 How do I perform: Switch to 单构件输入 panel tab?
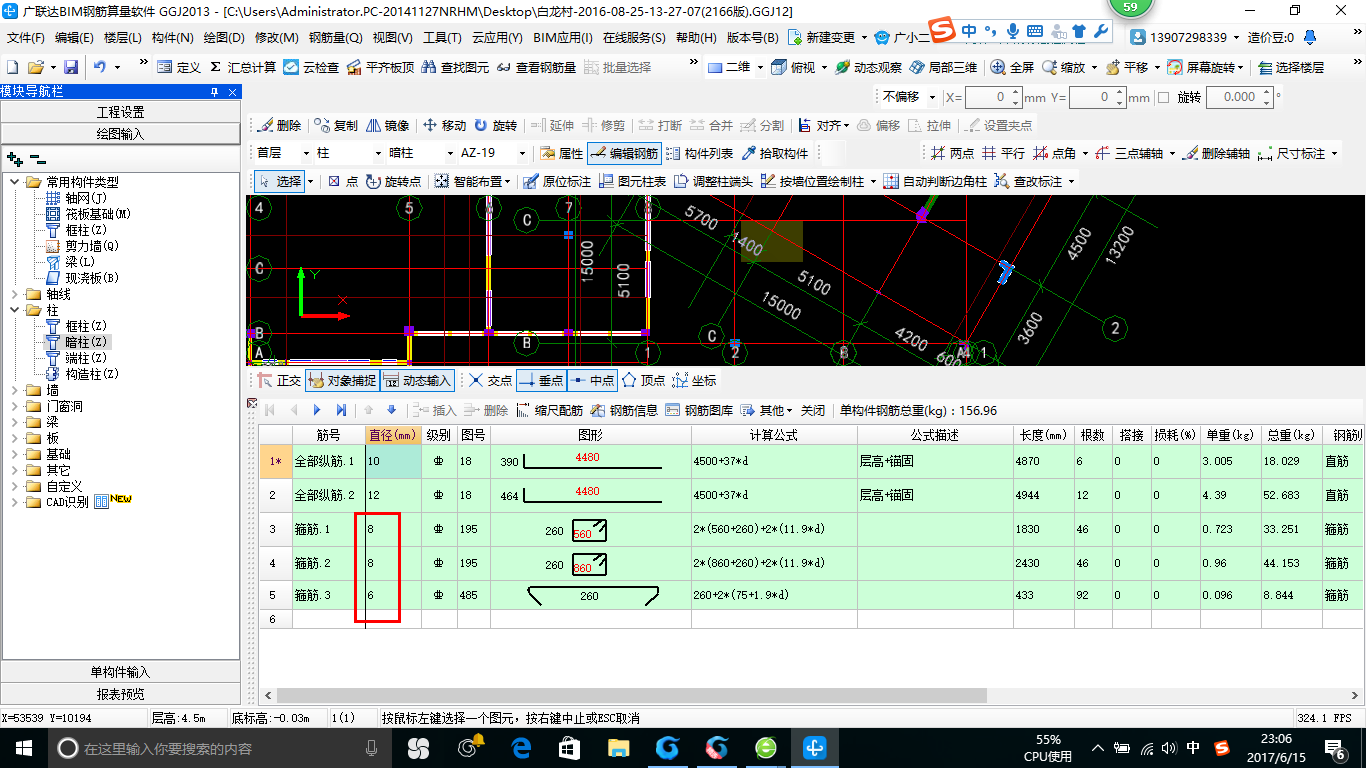[x=120, y=672]
